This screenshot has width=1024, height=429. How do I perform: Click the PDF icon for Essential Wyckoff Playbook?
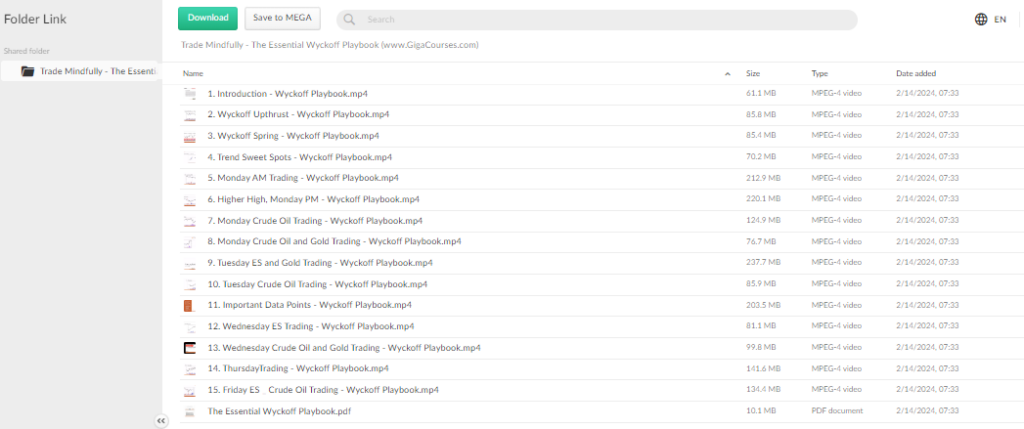190,411
